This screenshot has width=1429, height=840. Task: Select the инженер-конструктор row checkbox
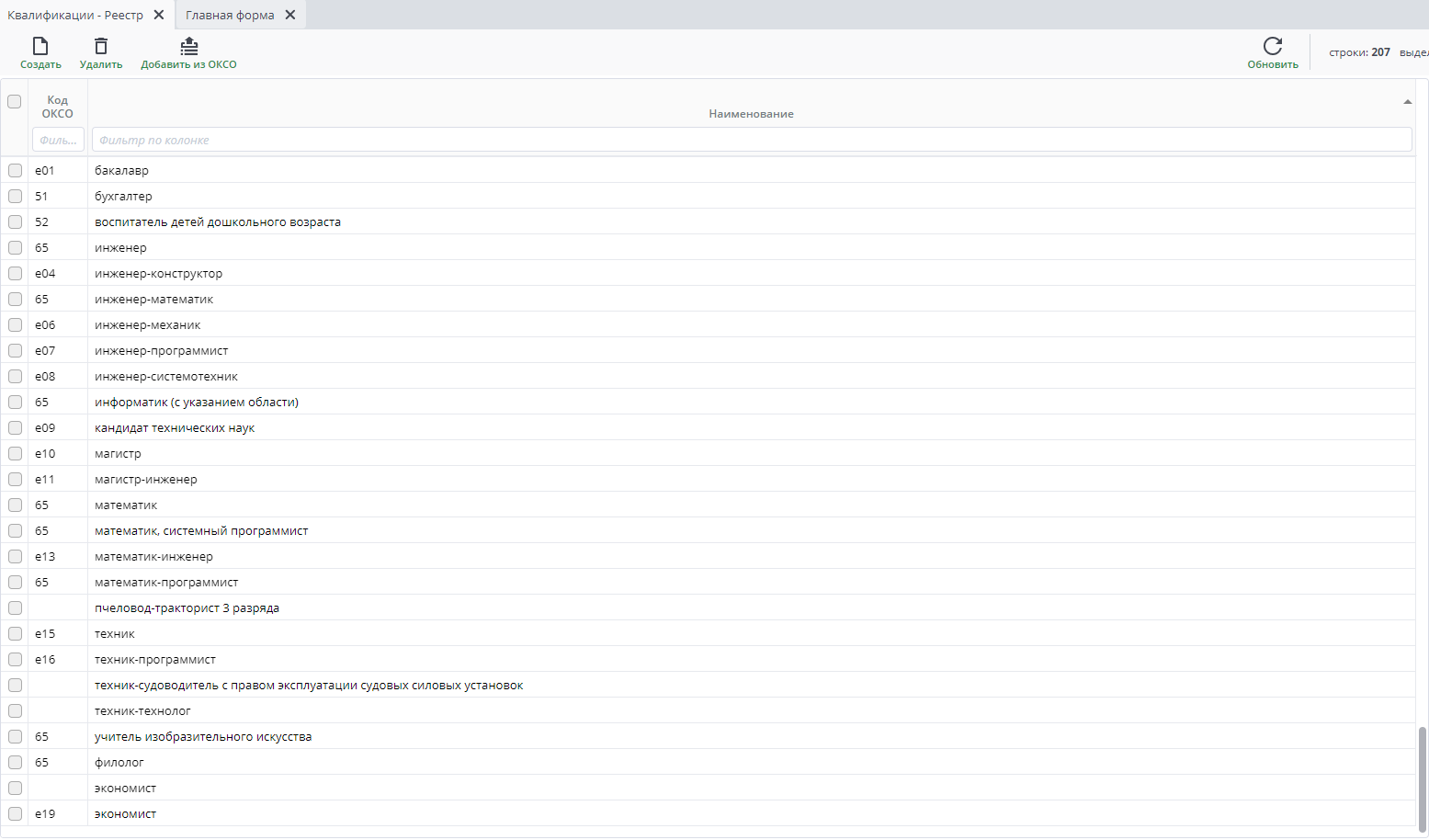click(15, 273)
